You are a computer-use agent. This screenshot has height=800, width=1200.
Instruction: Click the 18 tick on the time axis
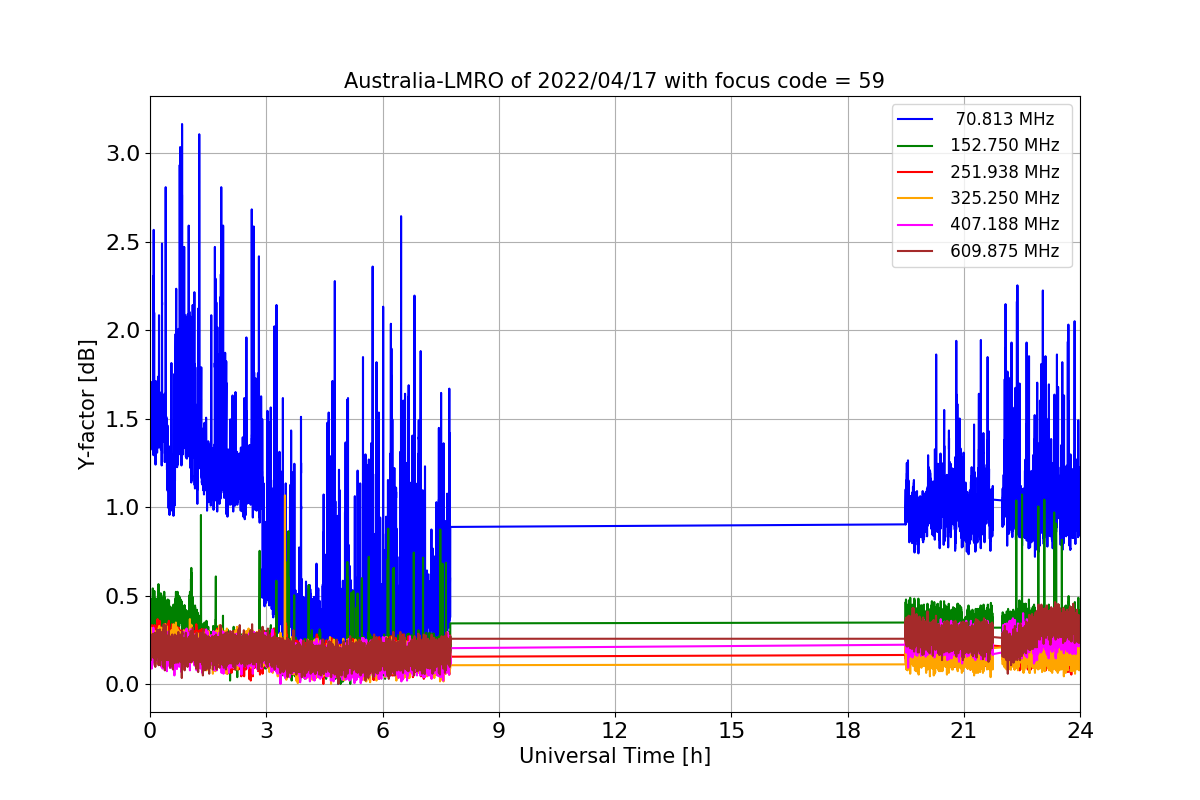click(x=847, y=730)
